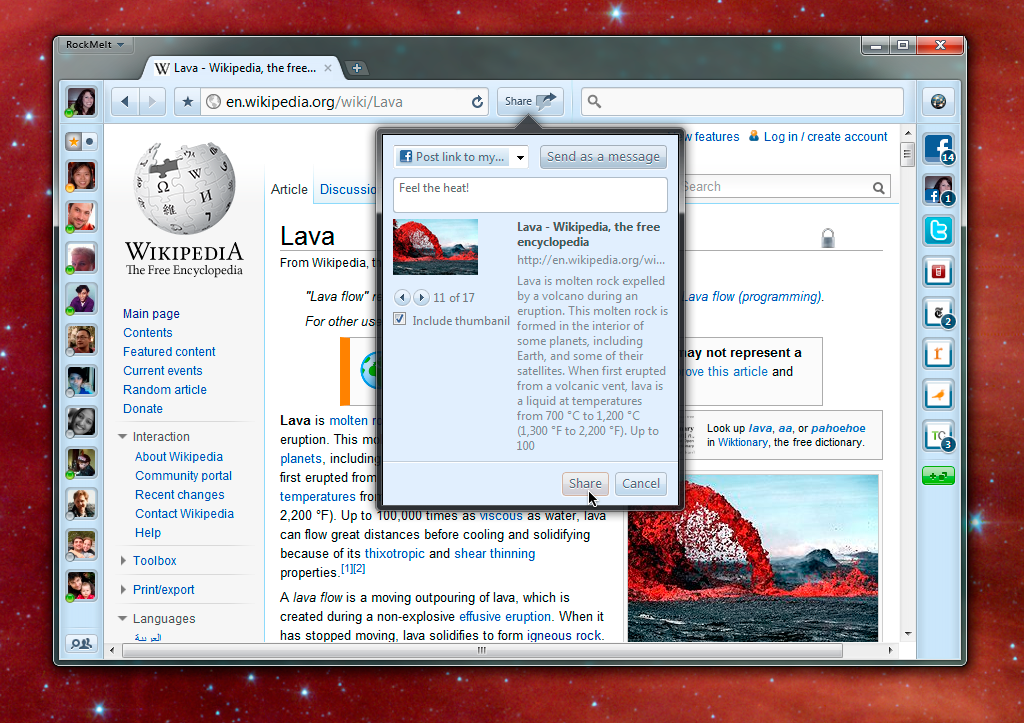Click the Share button in the dialog
This screenshot has width=1024, height=723.
coord(585,483)
